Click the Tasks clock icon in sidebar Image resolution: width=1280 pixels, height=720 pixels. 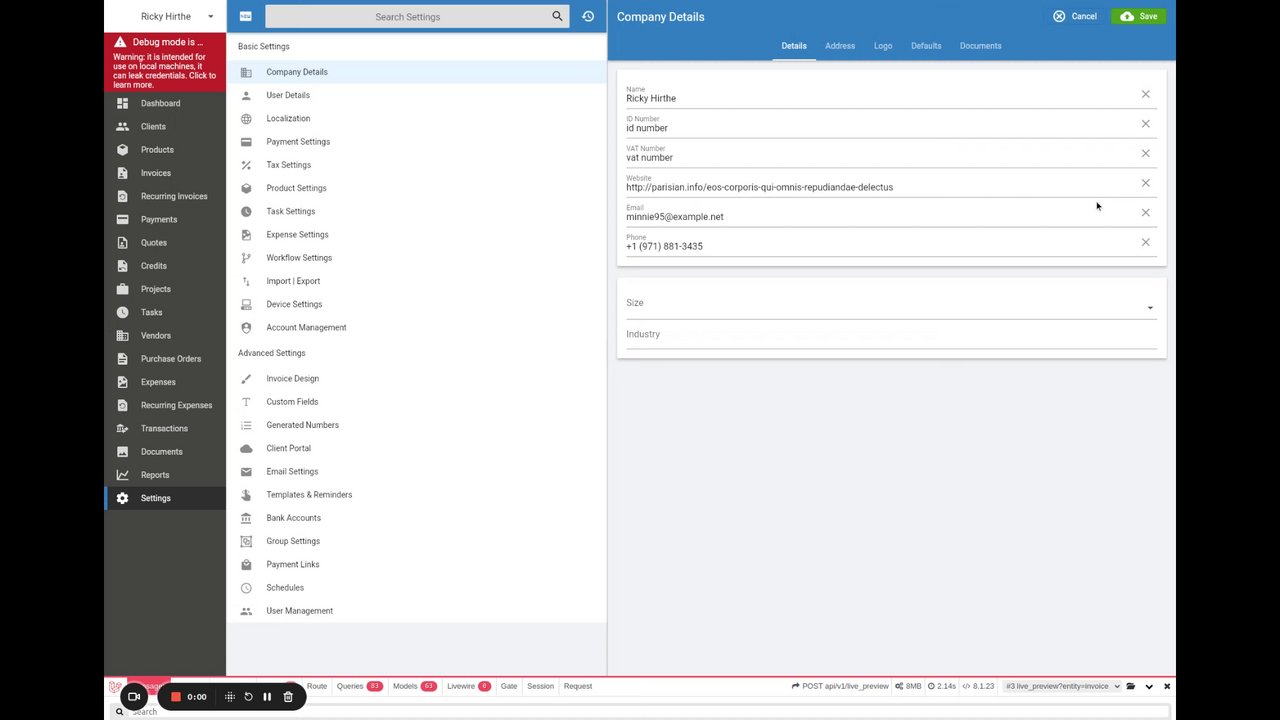coord(122,312)
